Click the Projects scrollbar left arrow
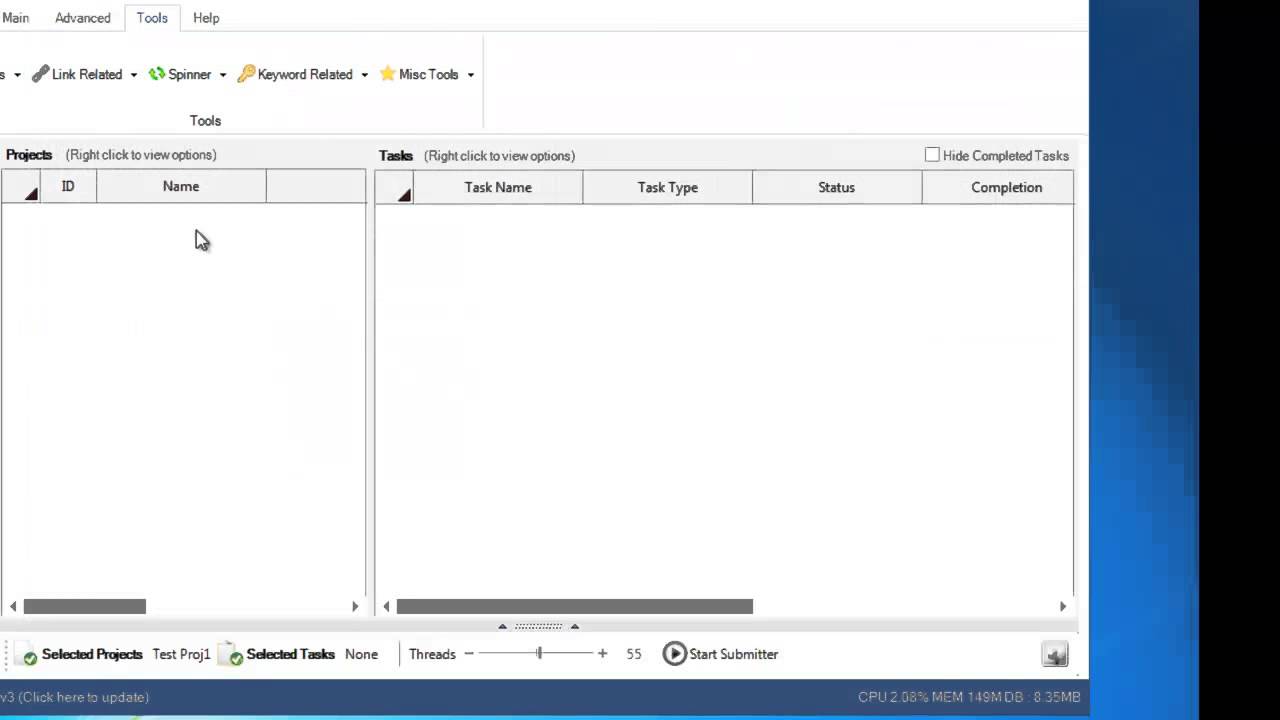1280x720 pixels. (13, 606)
